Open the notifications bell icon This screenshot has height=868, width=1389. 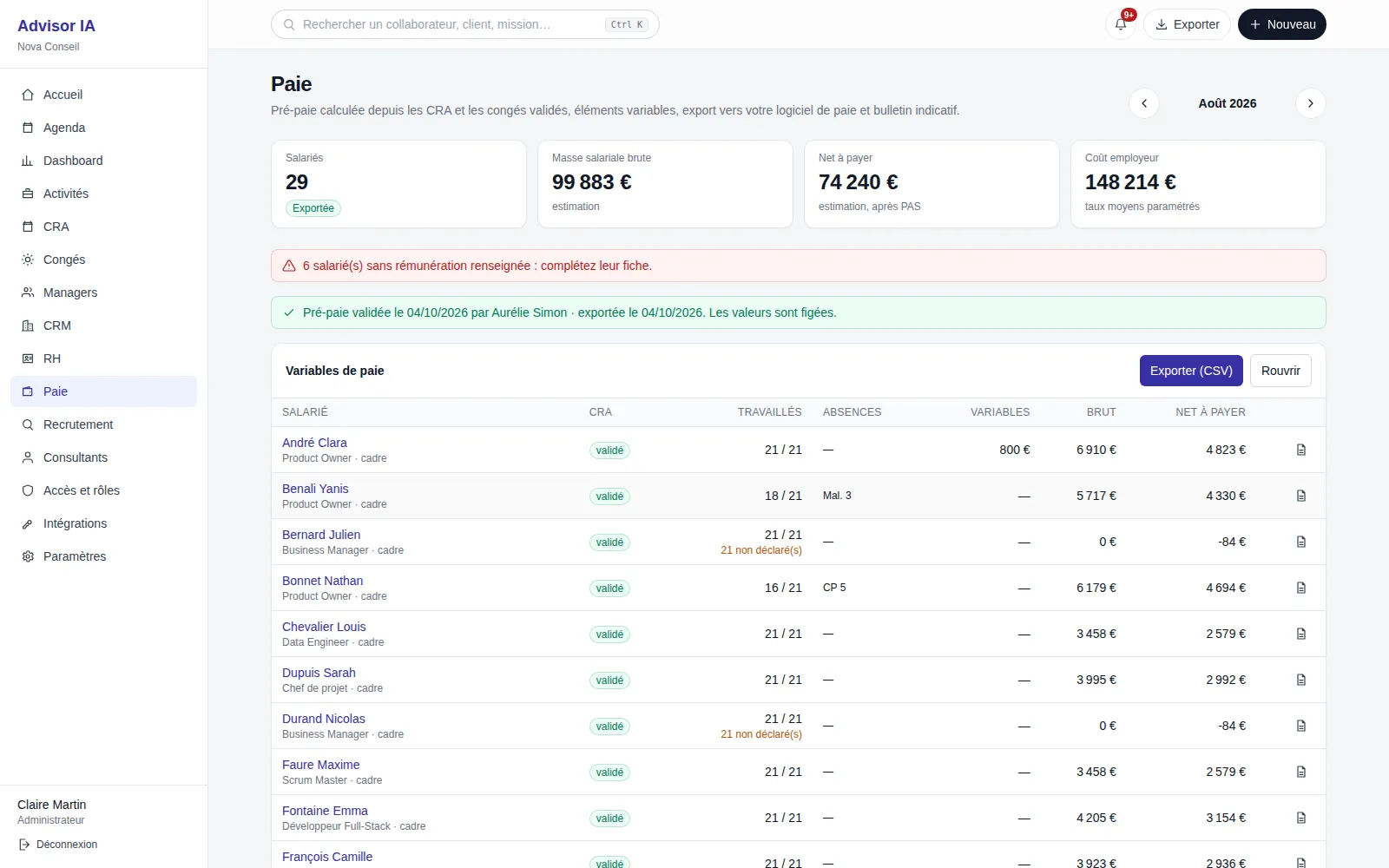click(1121, 24)
